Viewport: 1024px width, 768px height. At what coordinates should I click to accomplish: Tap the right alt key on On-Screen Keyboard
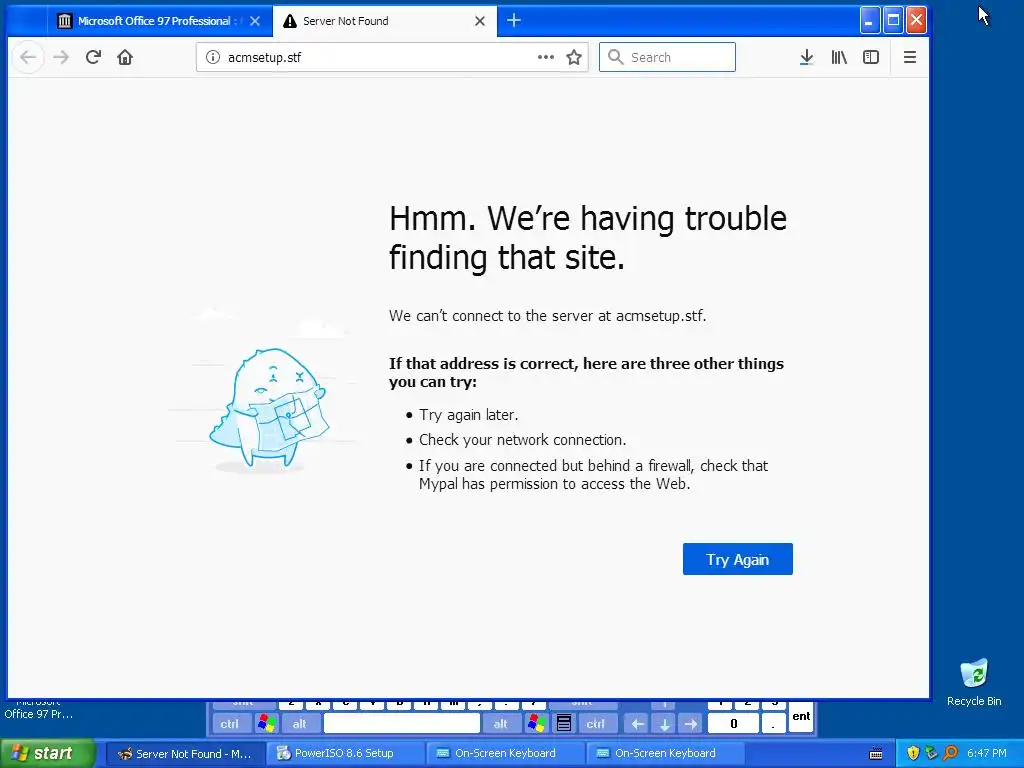(501, 724)
